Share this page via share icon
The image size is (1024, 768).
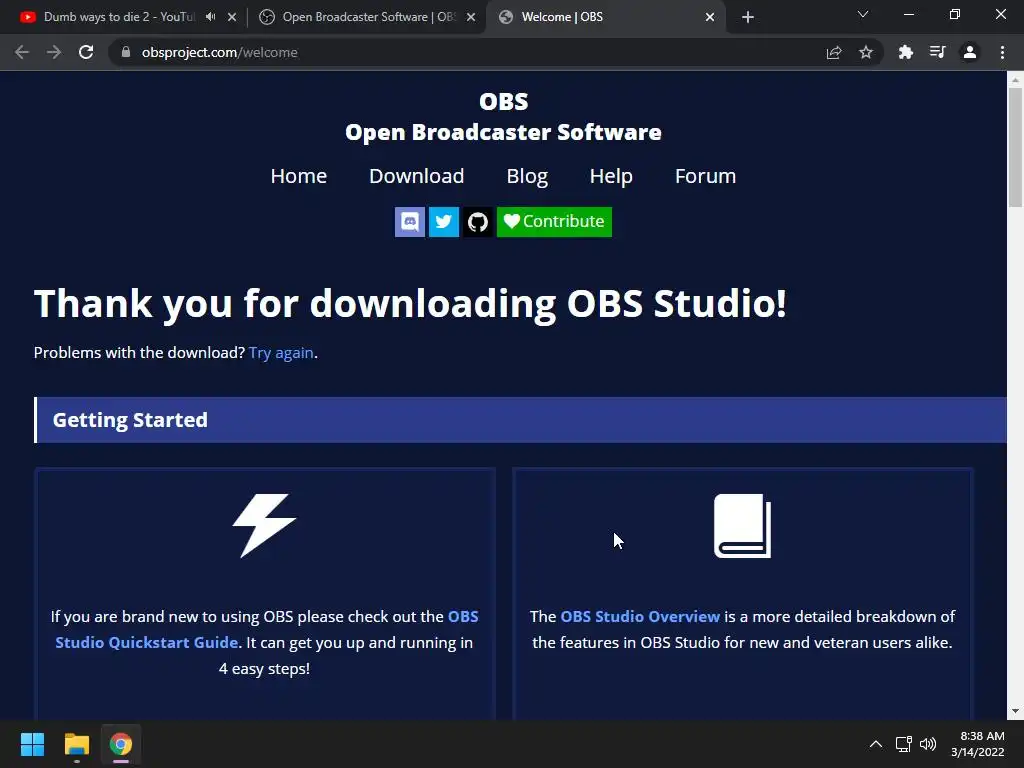[834, 52]
